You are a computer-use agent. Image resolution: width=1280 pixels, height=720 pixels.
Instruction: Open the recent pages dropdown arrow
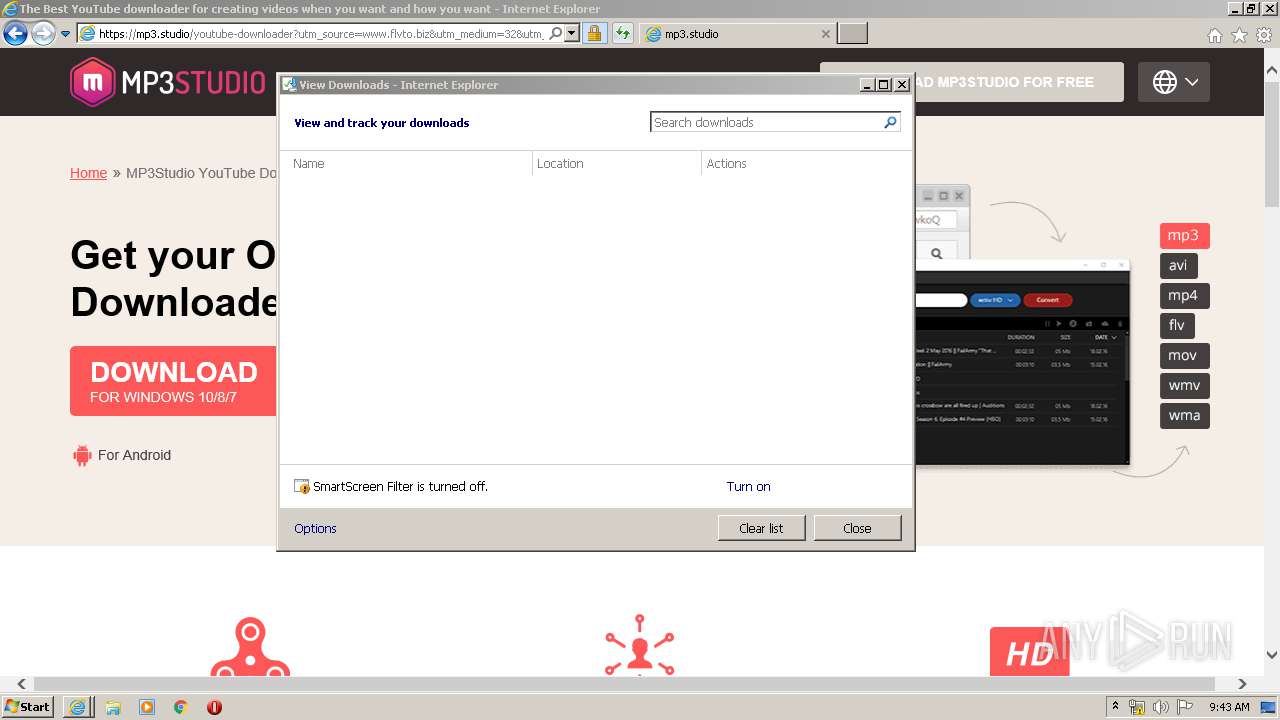click(65, 34)
